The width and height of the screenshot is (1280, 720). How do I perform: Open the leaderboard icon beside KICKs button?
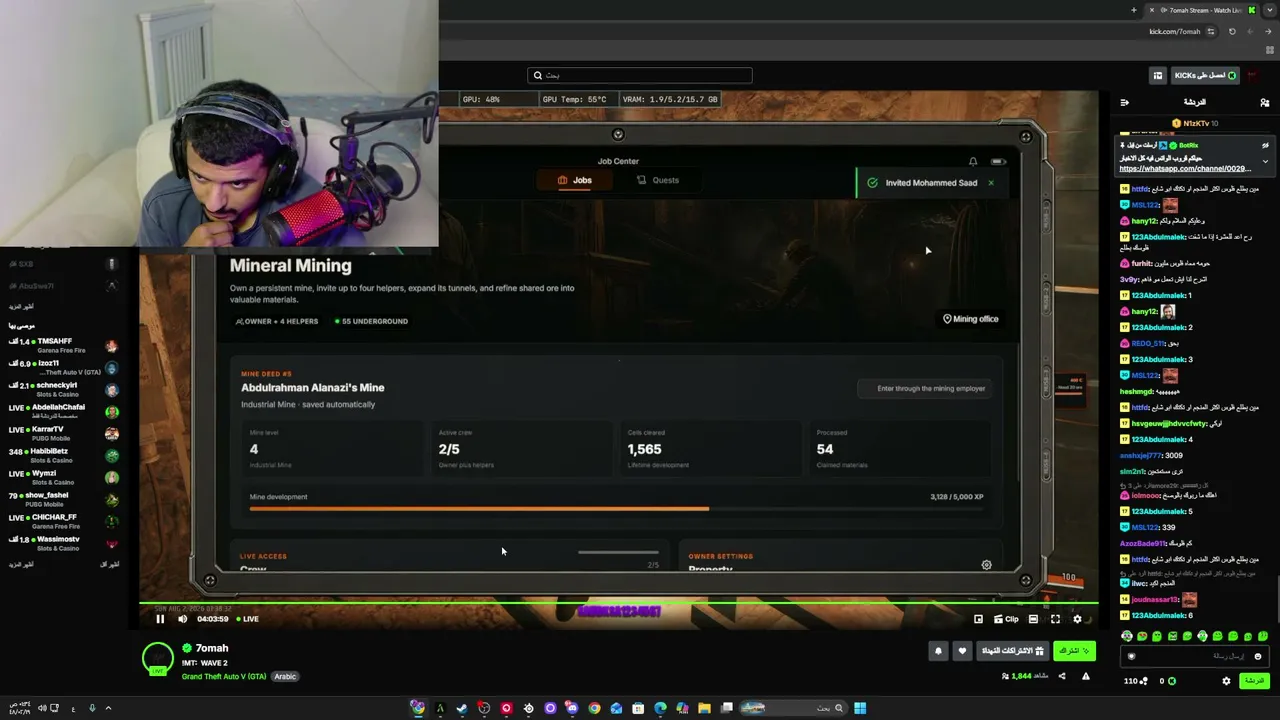[x=1158, y=75]
